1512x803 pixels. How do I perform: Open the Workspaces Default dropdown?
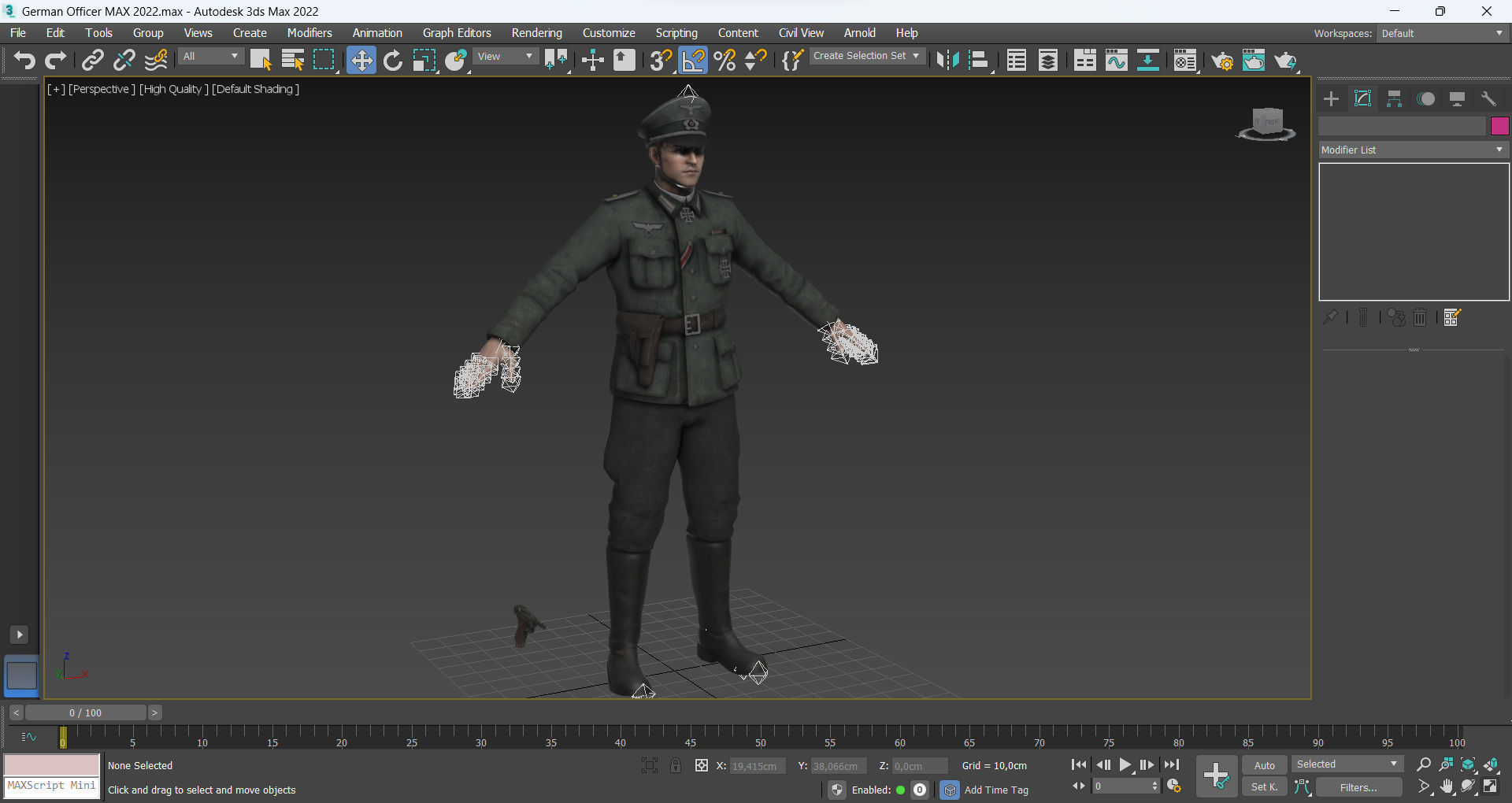pos(1442,33)
